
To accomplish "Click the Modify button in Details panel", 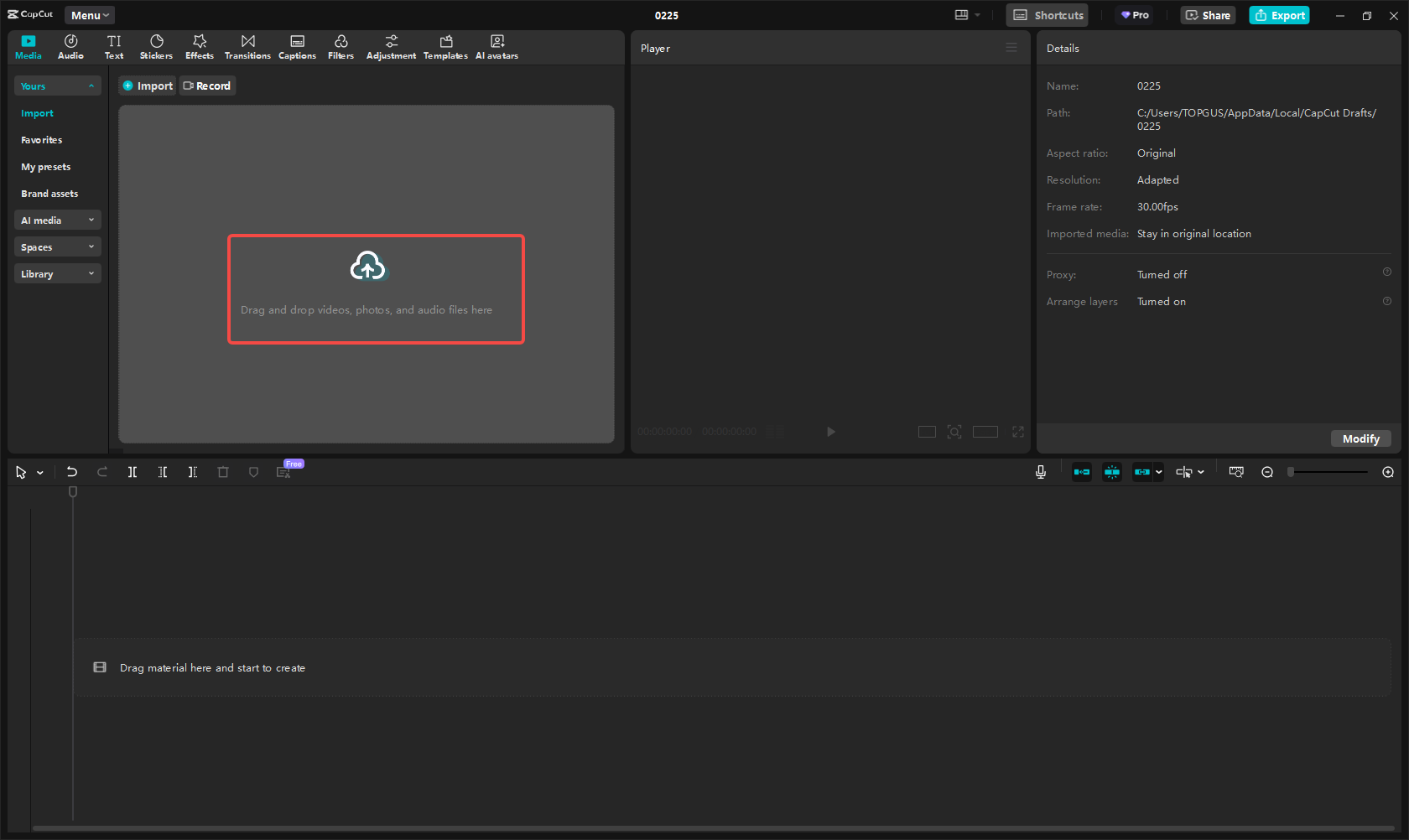I will (x=1360, y=438).
